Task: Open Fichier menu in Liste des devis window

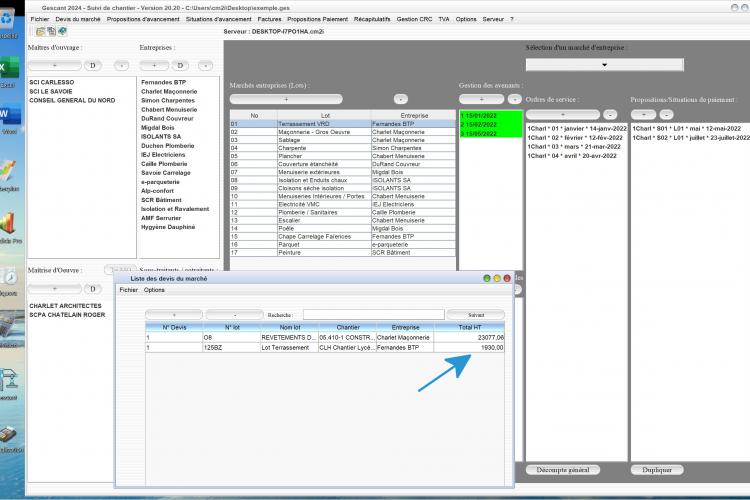Action: click(x=129, y=290)
